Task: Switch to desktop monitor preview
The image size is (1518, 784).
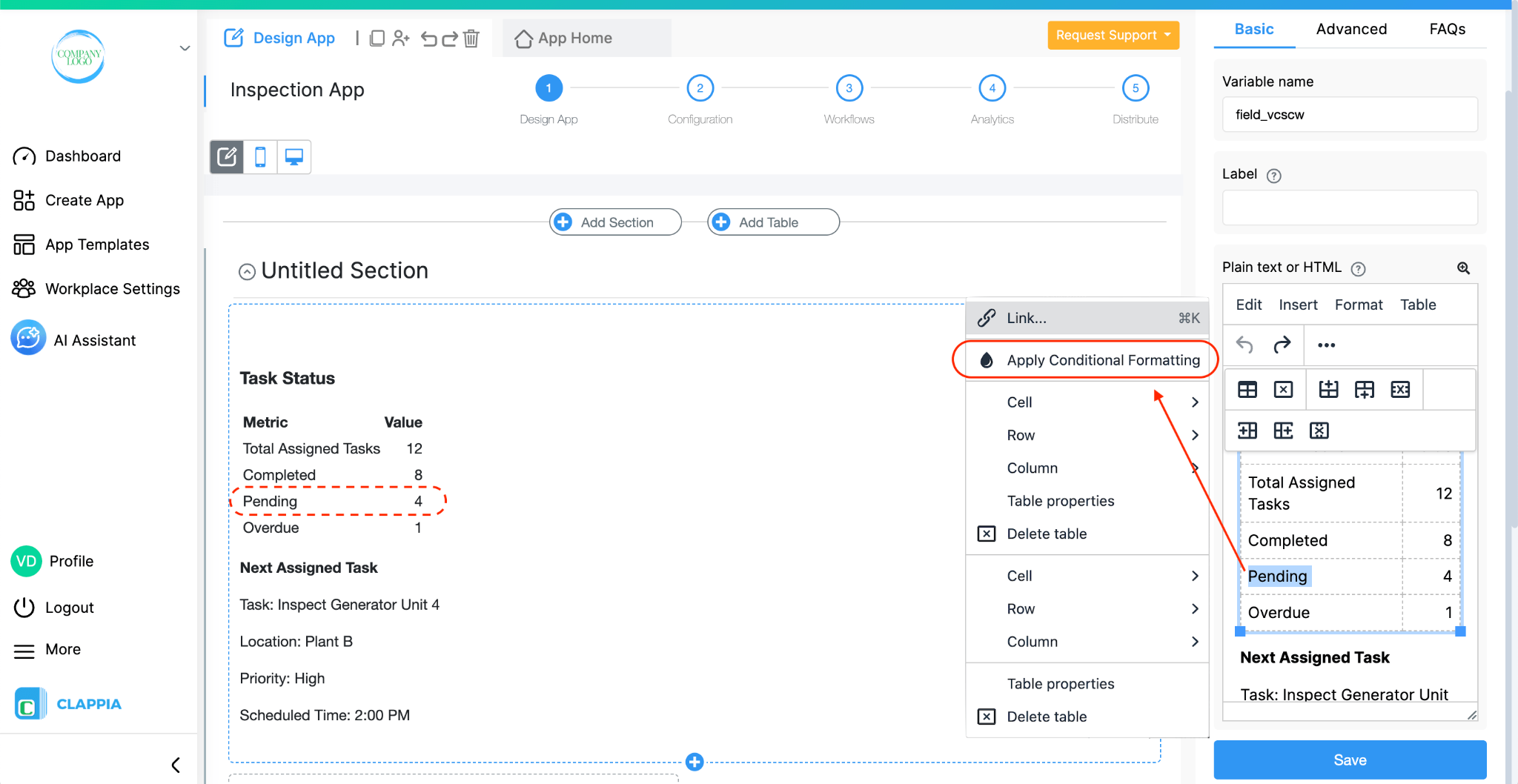Action: pos(294,157)
